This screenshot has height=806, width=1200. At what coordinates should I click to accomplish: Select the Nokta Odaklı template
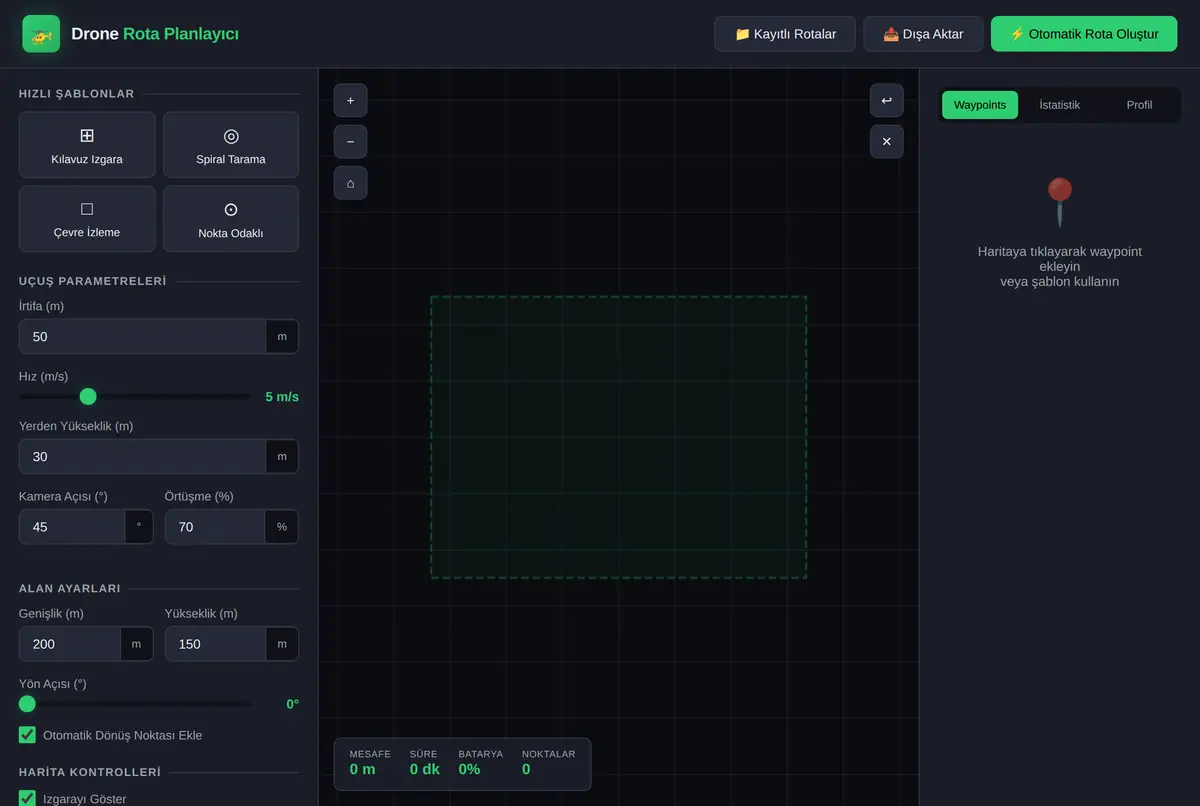[x=231, y=219]
